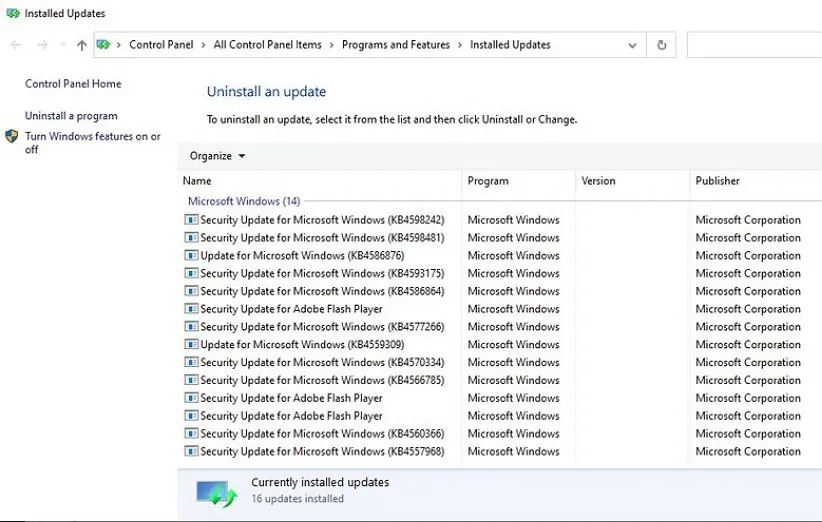The height and width of the screenshot is (522, 822).
Task: Expand the address bar history dropdown
Action: click(632, 45)
